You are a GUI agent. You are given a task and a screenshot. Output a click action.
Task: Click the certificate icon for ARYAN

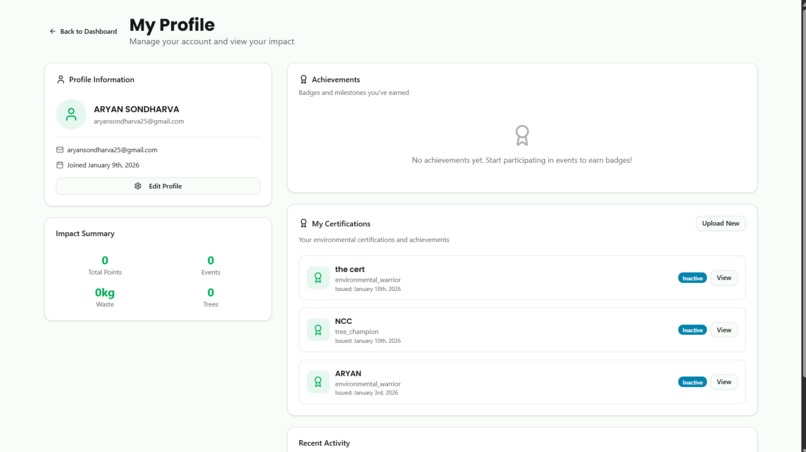[318, 382]
